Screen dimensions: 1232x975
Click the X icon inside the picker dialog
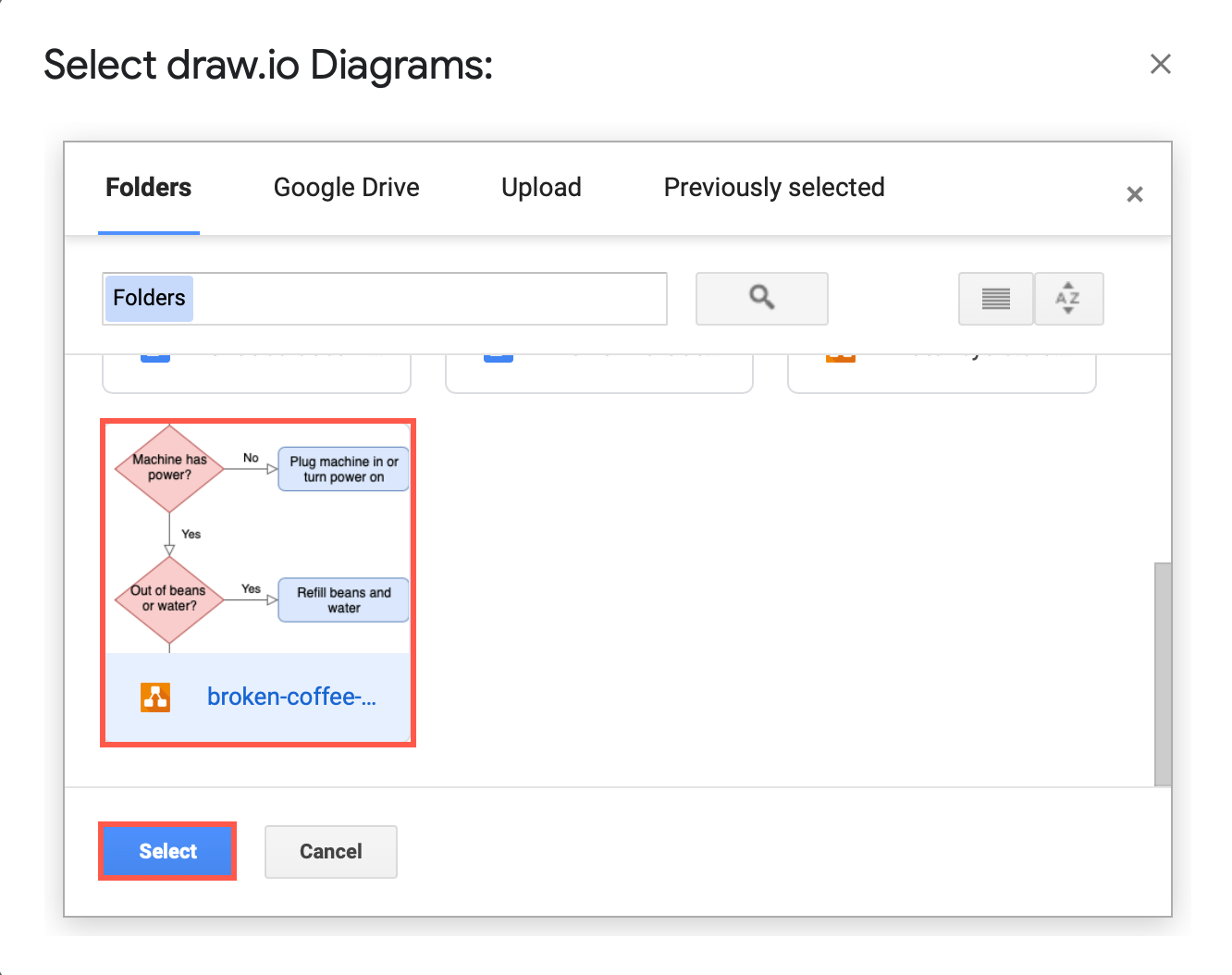click(1135, 194)
